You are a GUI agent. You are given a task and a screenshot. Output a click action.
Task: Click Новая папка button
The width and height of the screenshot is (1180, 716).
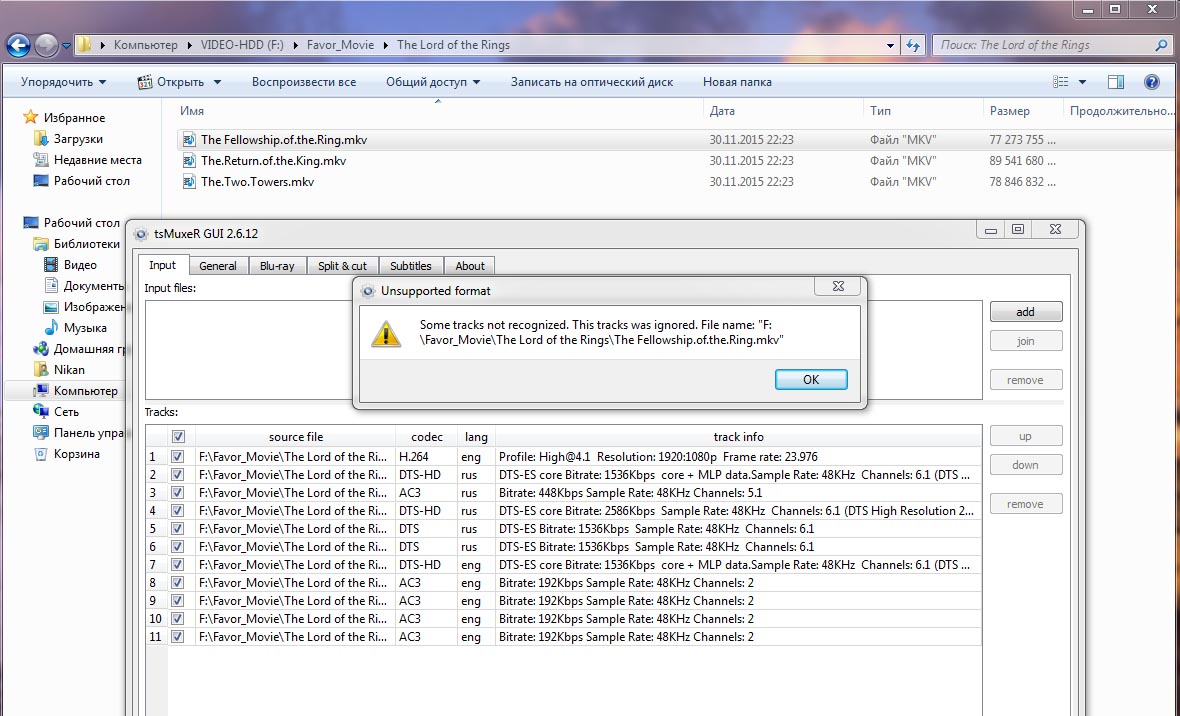tap(738, 82)
